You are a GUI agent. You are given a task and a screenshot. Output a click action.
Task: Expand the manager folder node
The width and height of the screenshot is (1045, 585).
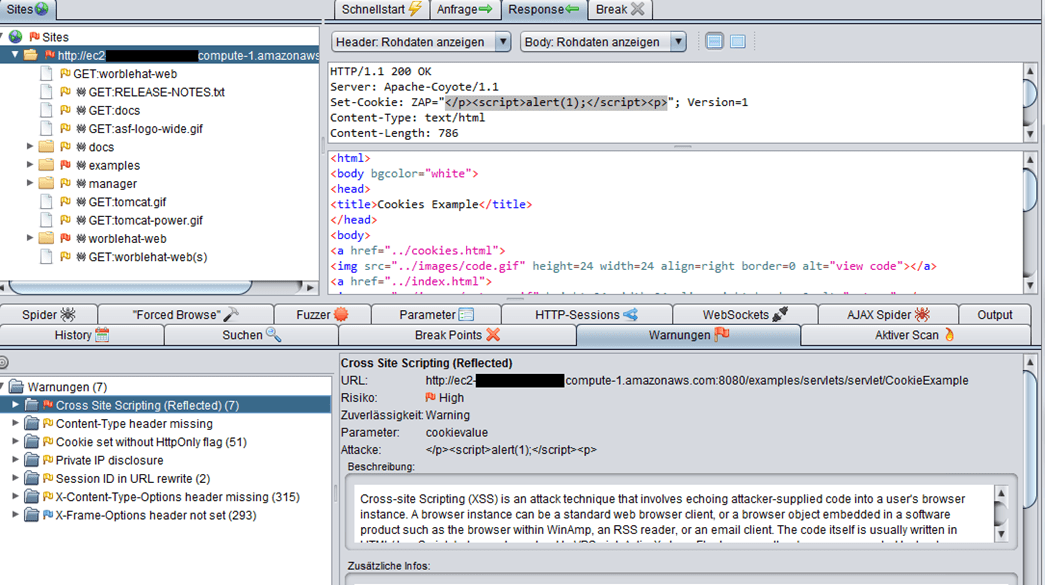tap(30, 183)
